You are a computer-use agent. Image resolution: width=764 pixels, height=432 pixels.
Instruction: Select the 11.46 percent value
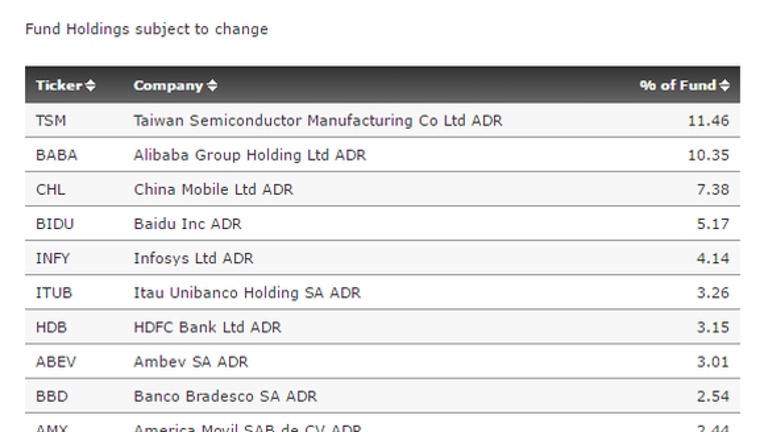[708, 120]
